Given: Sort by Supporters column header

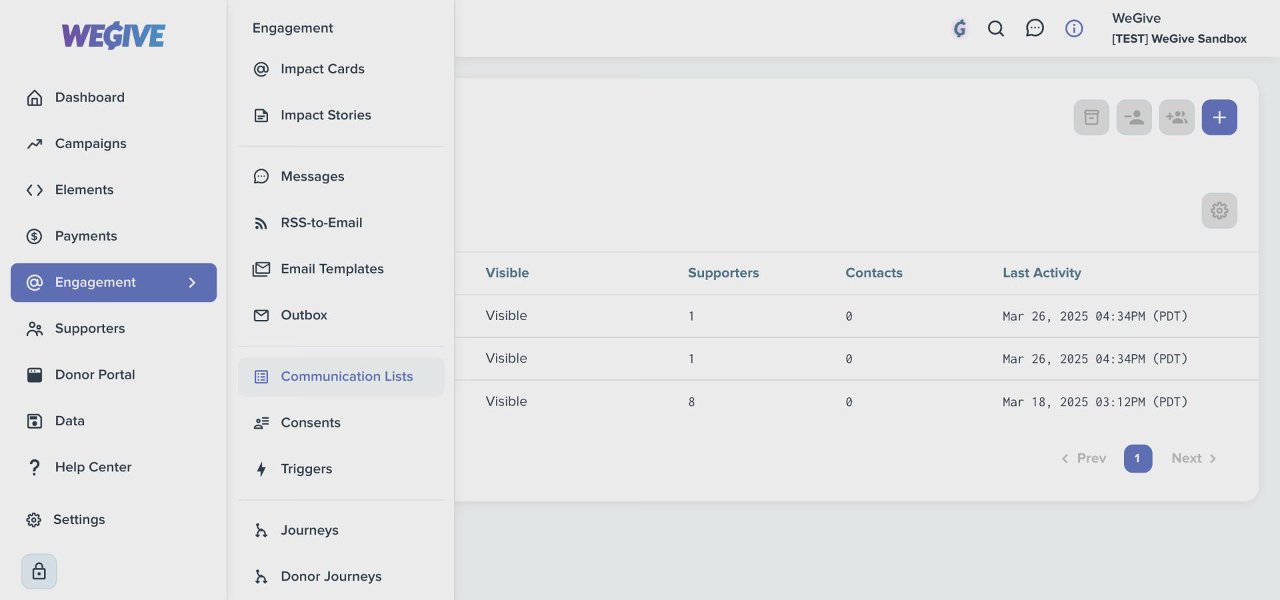Looking at the screenshot, I should (x=723, y=273).
